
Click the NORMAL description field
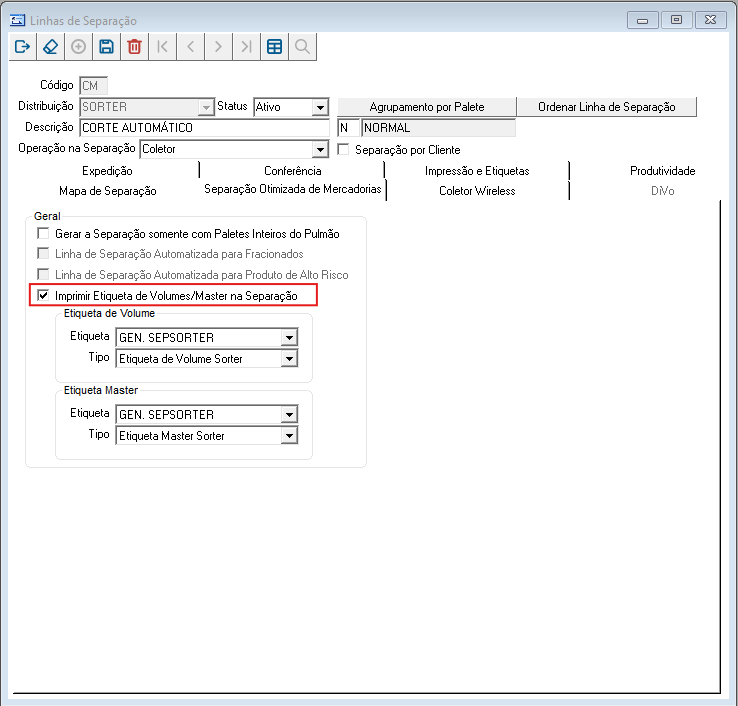[438, 128]
